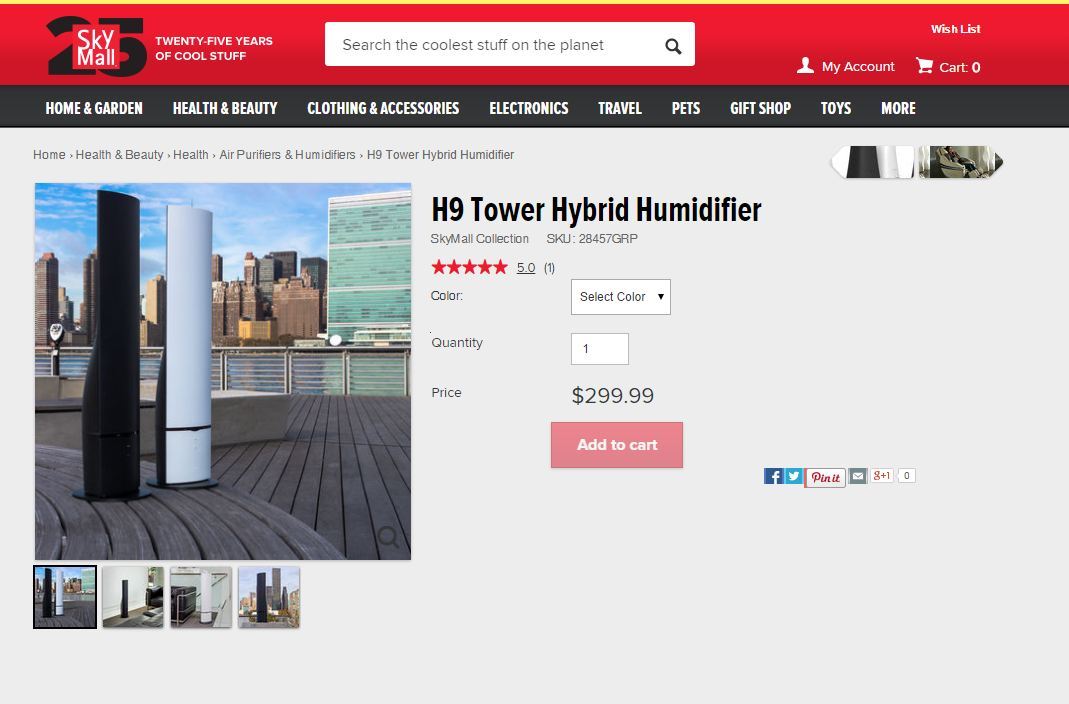Open the Electronics menu
This screenshot has width=1069, height=704.
click(528, 108)
